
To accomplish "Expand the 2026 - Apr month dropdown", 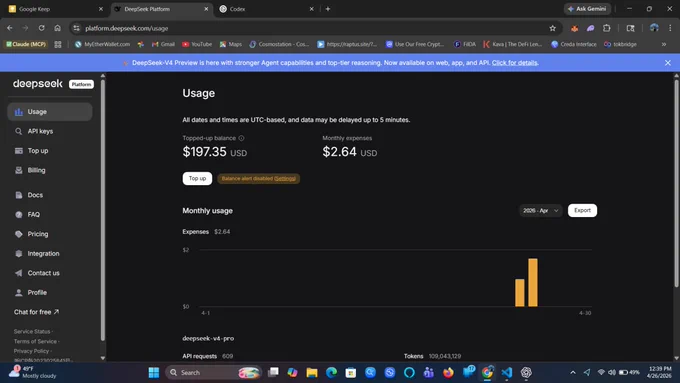I will click(x=540, y=210).
